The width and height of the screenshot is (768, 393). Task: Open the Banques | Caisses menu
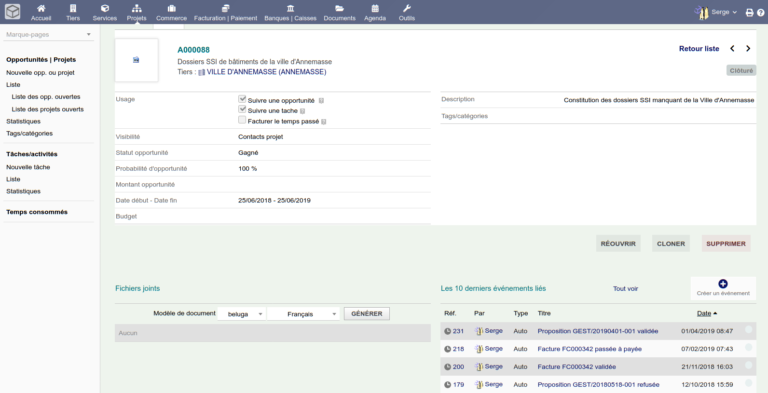click(290, 12)
